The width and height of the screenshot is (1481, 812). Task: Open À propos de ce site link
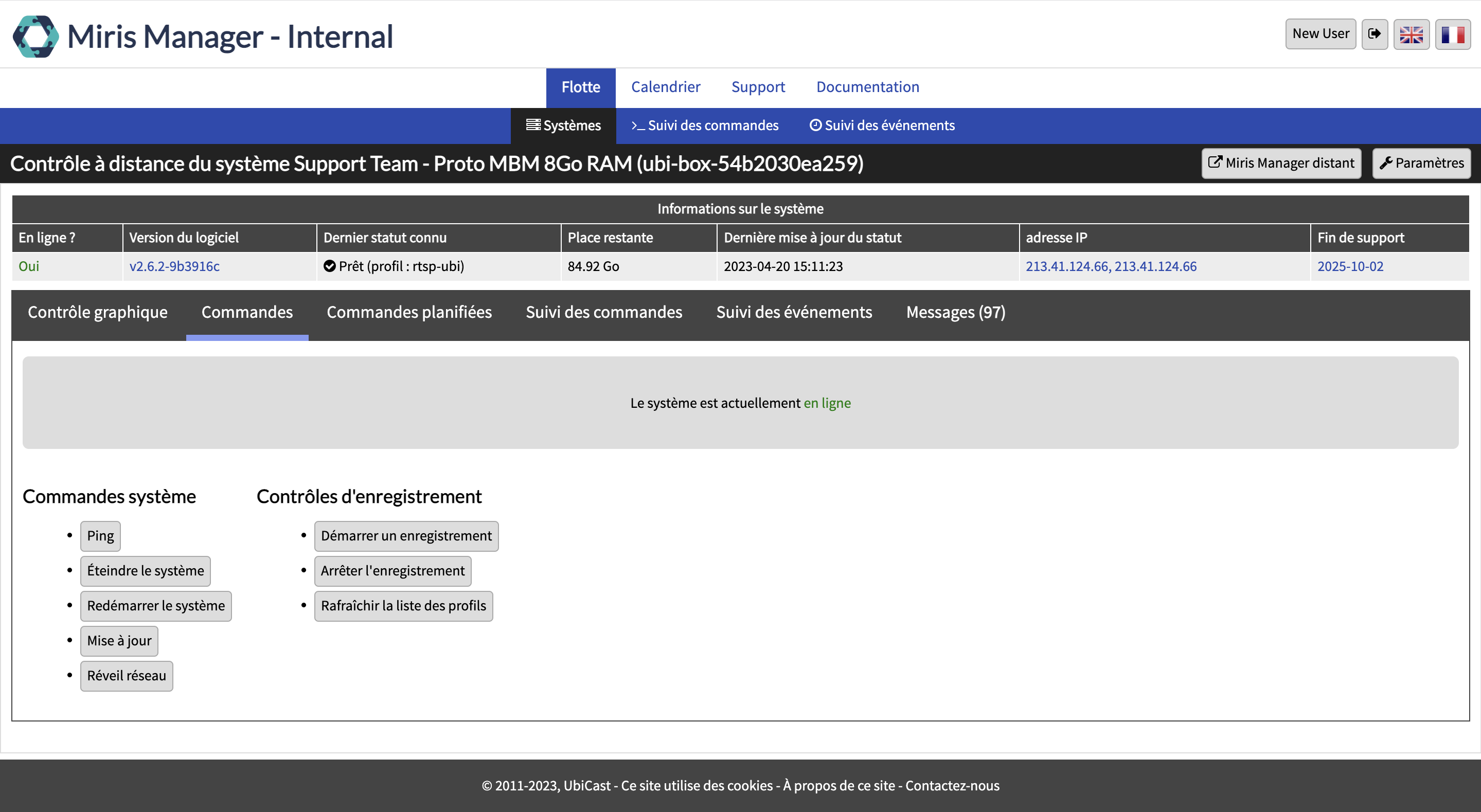tap(839, 786)
